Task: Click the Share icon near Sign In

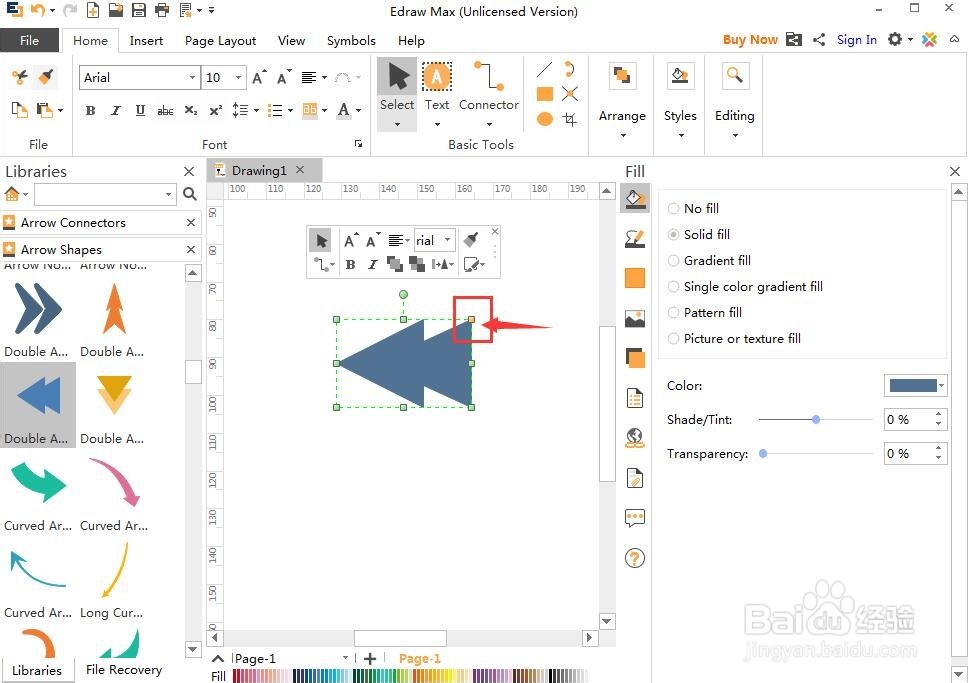Action: pos(819,40)
